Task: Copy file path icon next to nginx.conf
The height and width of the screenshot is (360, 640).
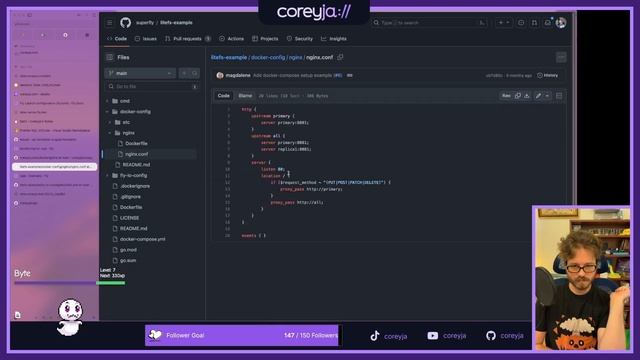Action: click(340, 57)
